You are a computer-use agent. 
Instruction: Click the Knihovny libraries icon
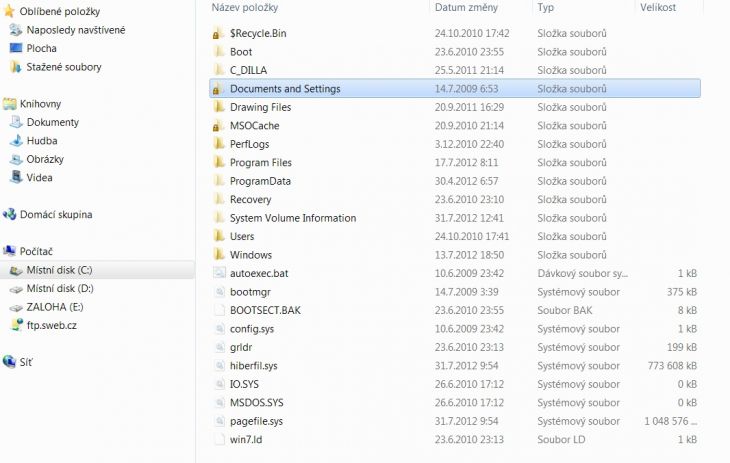pos(9,104)
